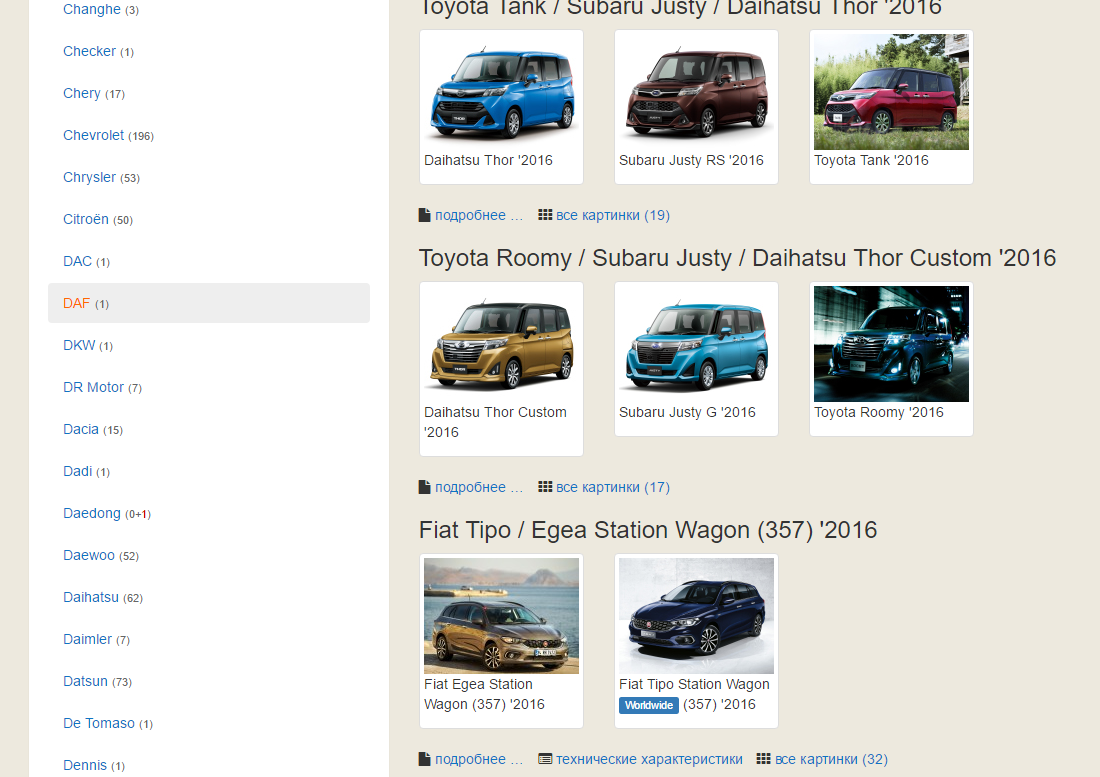Open the blue Fiat Tipo Station Wagon thumbnail
The image size is (1100, 777).
(x=697, y=616)
